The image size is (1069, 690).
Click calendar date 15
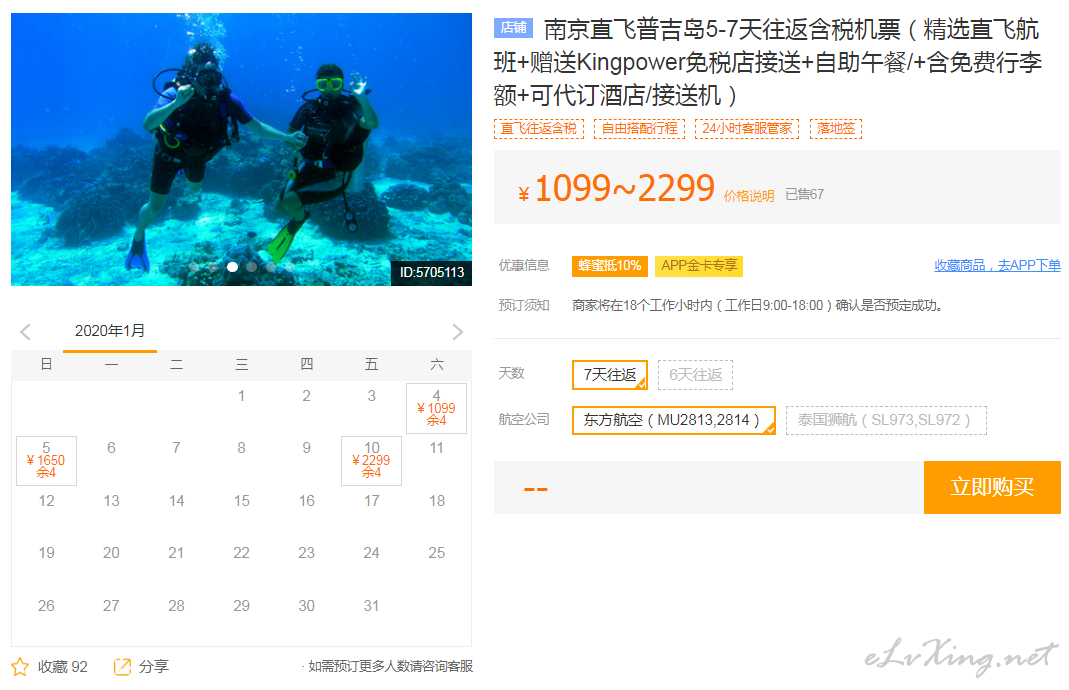point(241,501)
